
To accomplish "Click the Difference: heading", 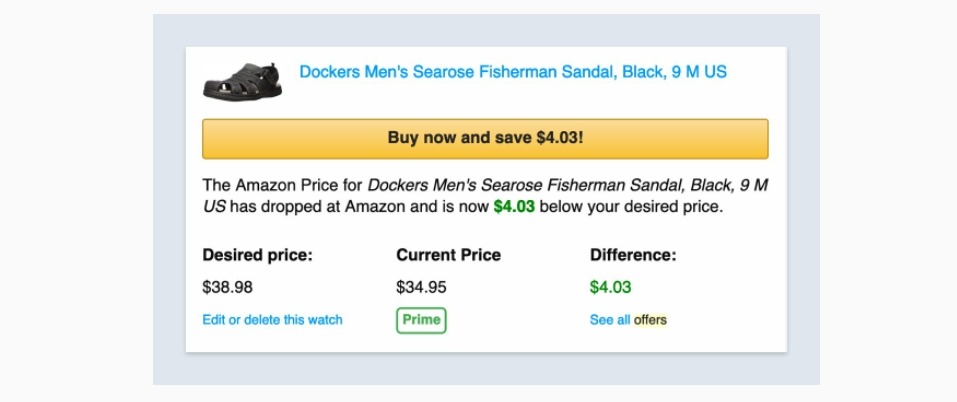I will 633,255.
